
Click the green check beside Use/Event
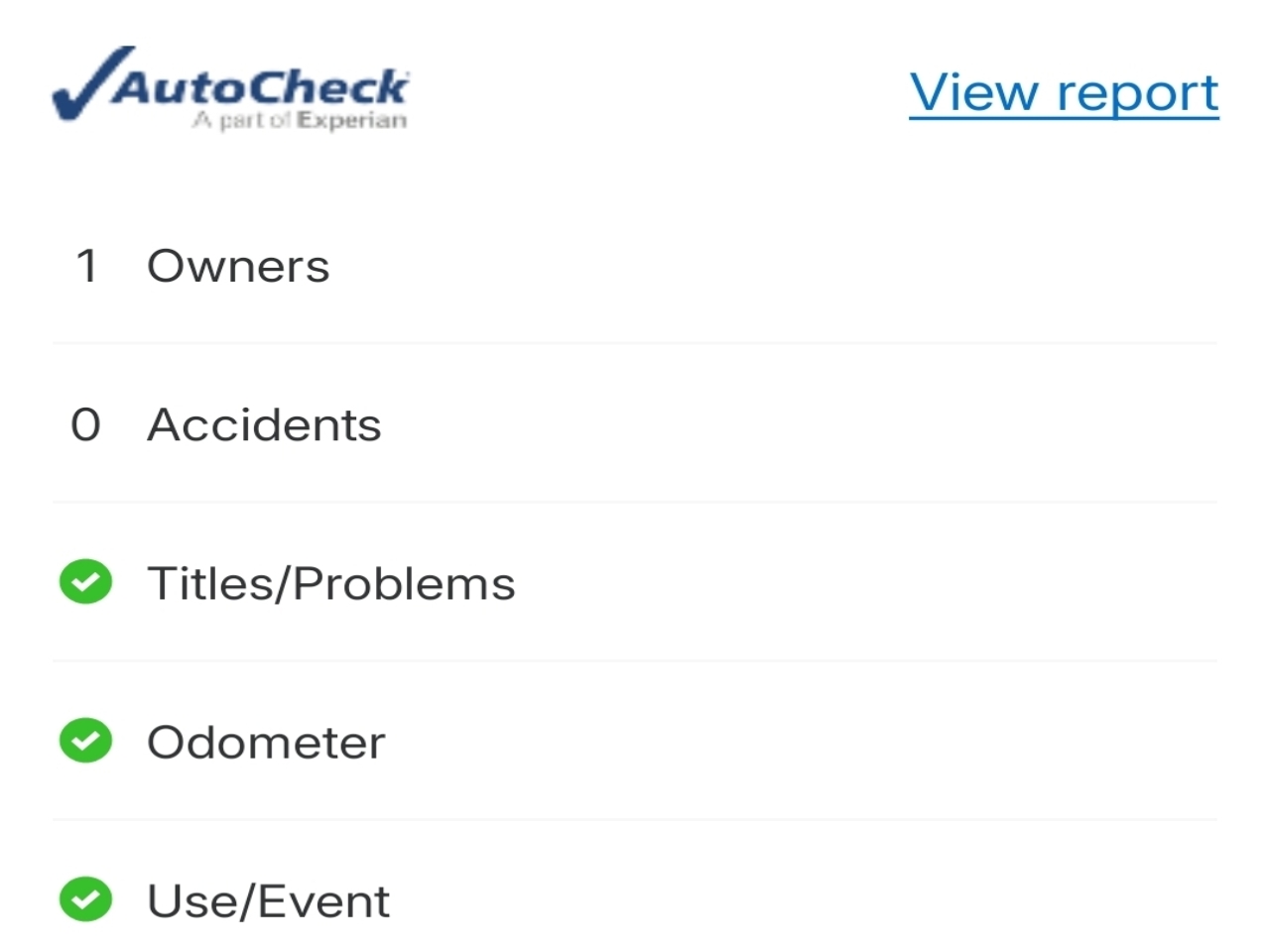[x=85, y=899]
